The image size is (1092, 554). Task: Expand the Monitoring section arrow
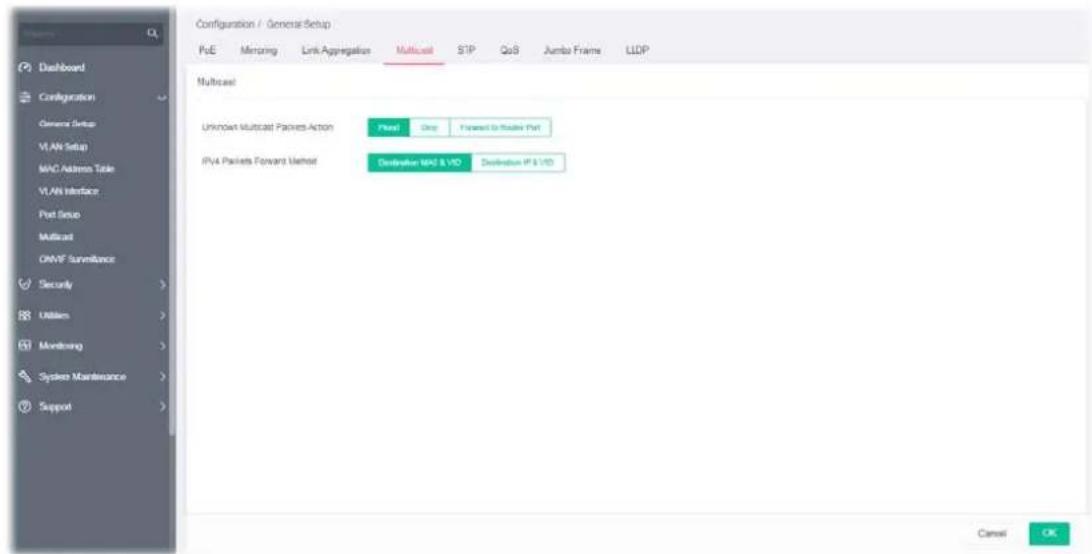point(162,346)
